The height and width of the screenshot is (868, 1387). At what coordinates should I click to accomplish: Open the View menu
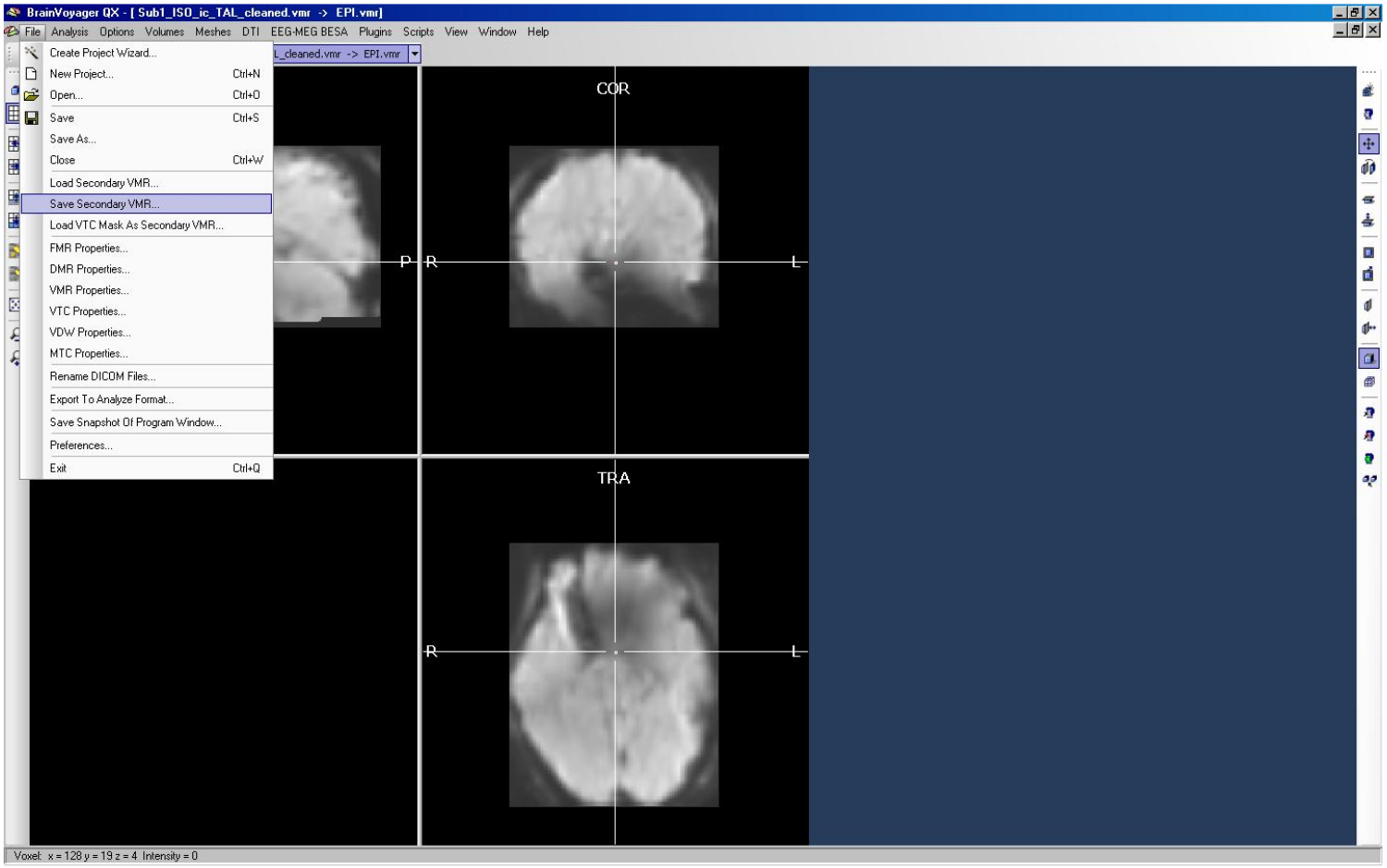pyautogui.click(x=456, y=31)
